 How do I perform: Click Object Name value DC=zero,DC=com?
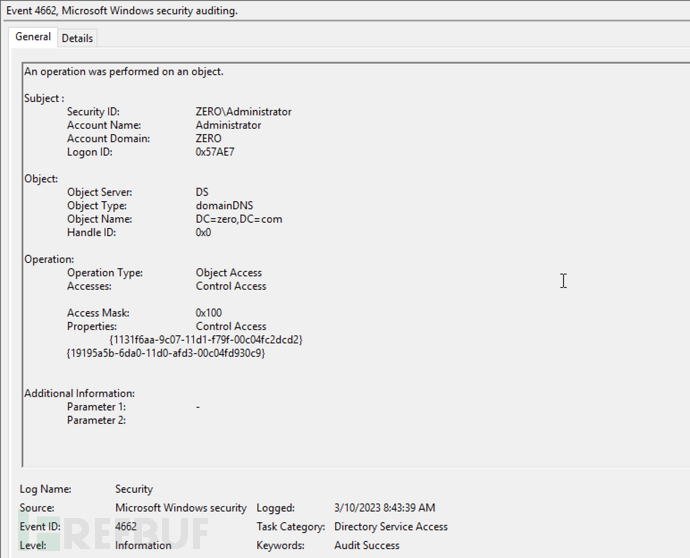click(239, 219)
